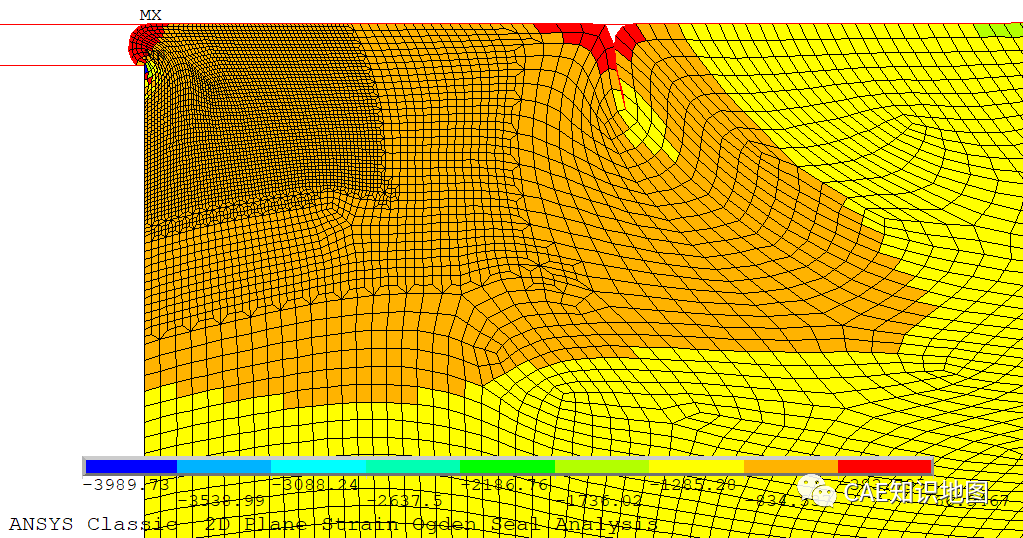The image size is (1023, 538).
Task: Click the red legend color band
Action: (x=884, y=466)
